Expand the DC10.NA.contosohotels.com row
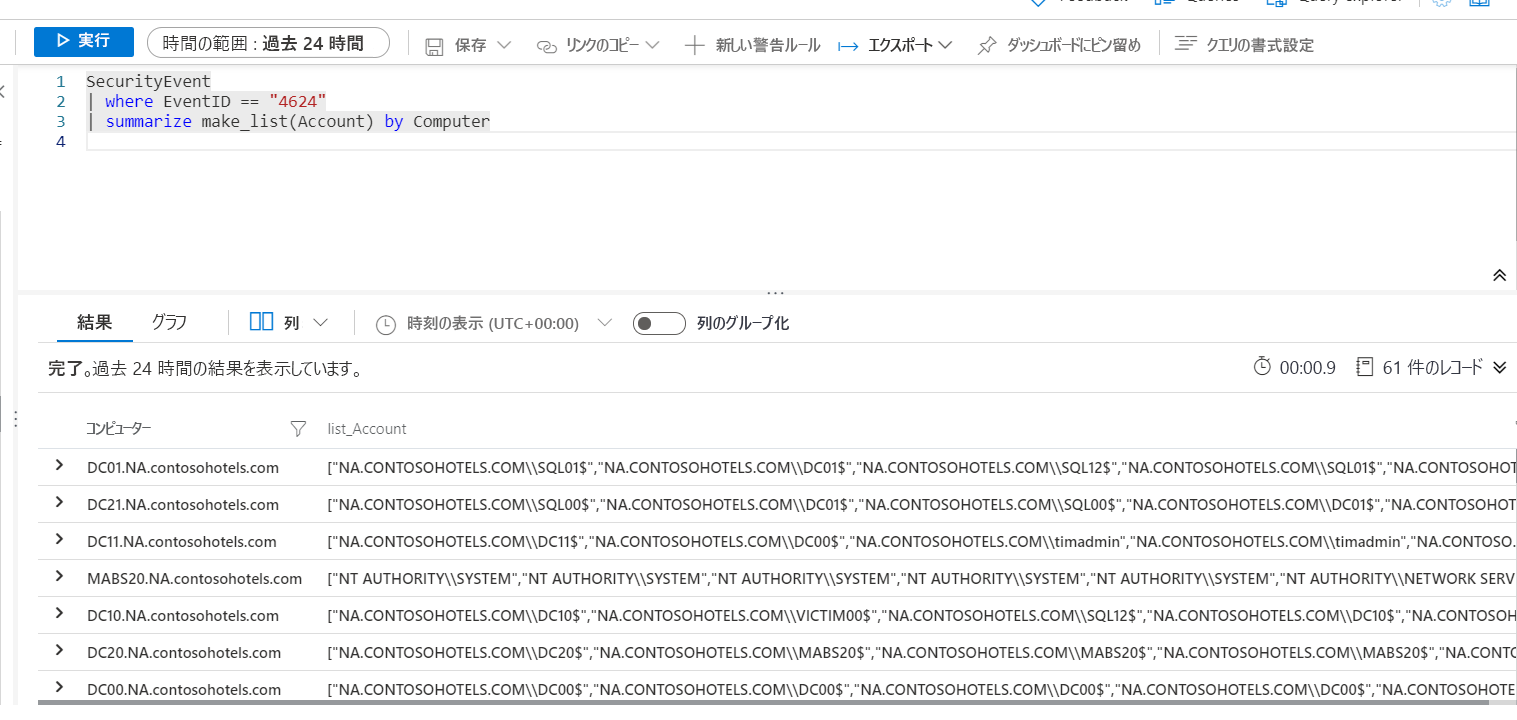 tap(59, 613)
